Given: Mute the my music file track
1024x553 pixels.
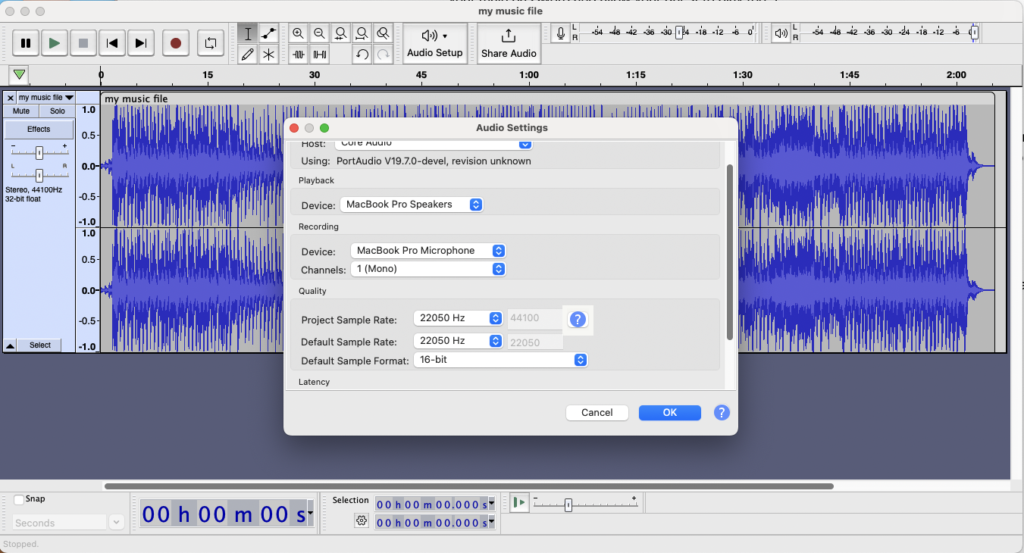Looking at the screenshot, I should pos(21,111).
